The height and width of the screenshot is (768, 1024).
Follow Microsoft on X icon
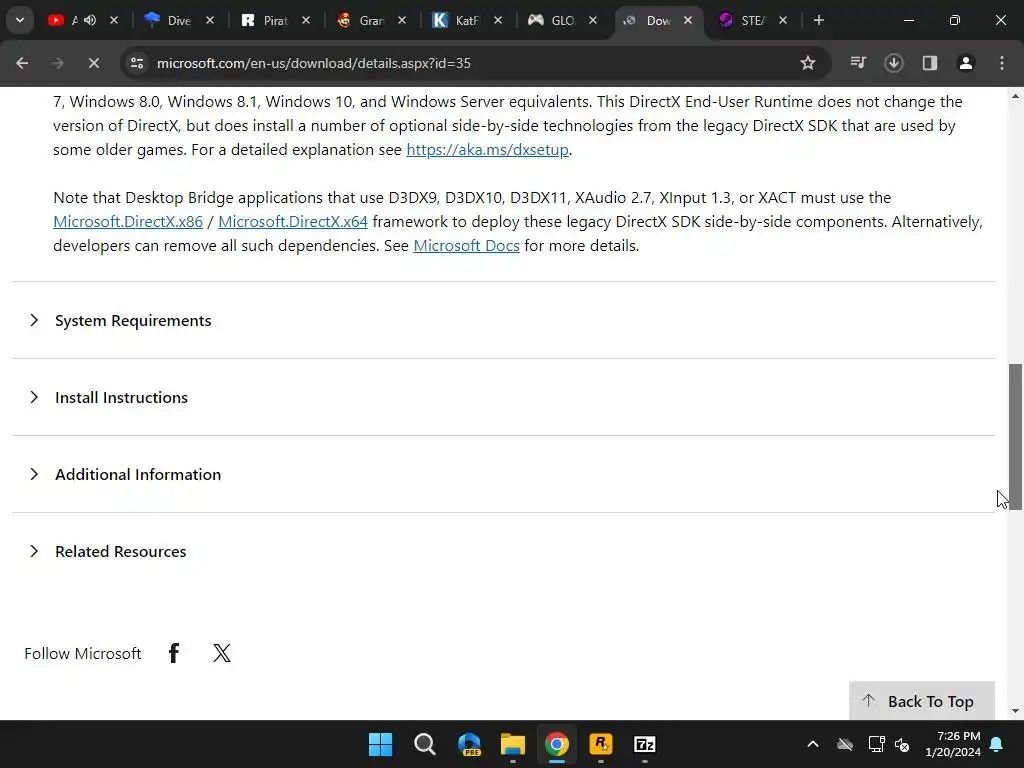click(221, 653)
